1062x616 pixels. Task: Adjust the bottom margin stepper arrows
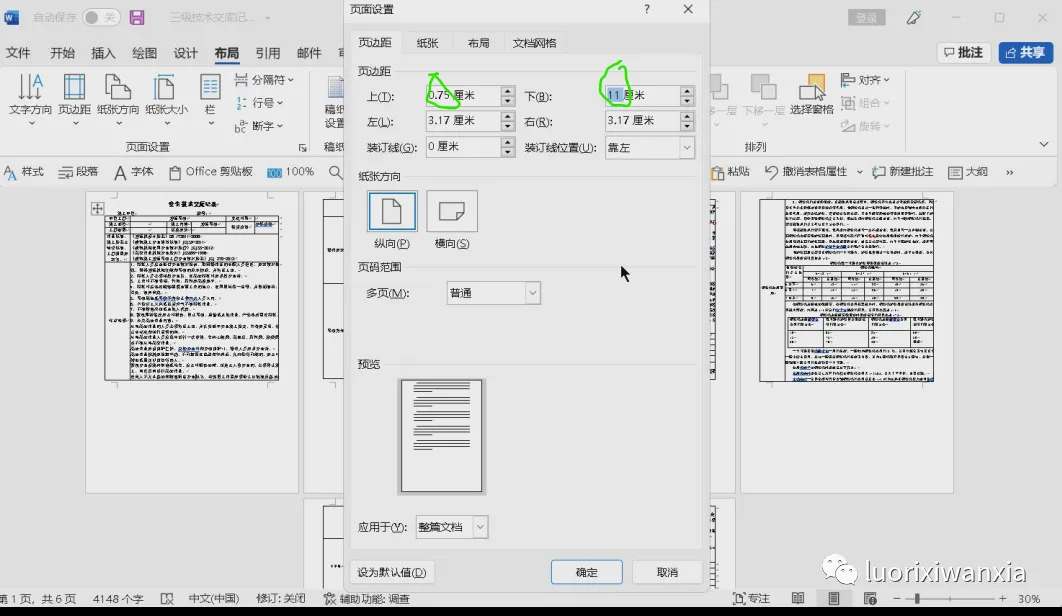coord(687,96)
